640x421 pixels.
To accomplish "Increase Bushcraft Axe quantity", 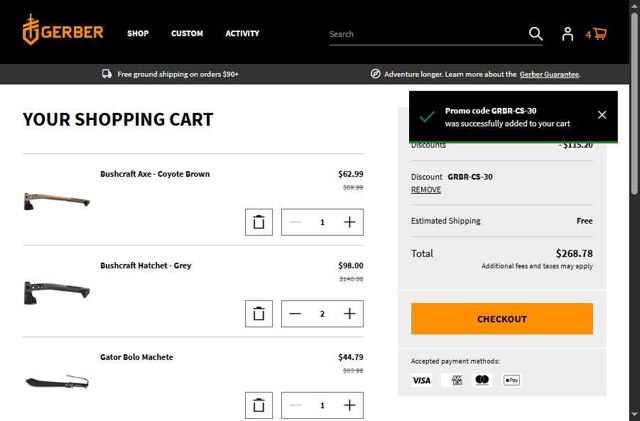I will [x=349, y=222].
